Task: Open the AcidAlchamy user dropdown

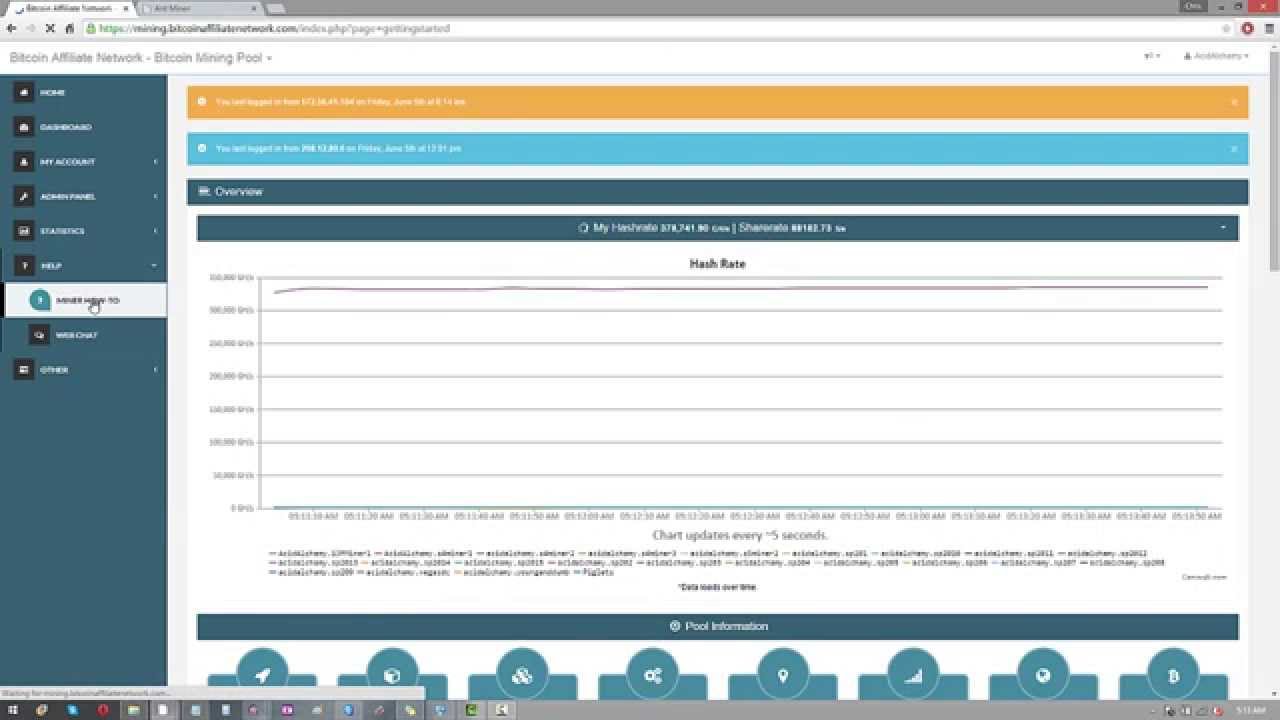Action: click(x=1216, y=56)
